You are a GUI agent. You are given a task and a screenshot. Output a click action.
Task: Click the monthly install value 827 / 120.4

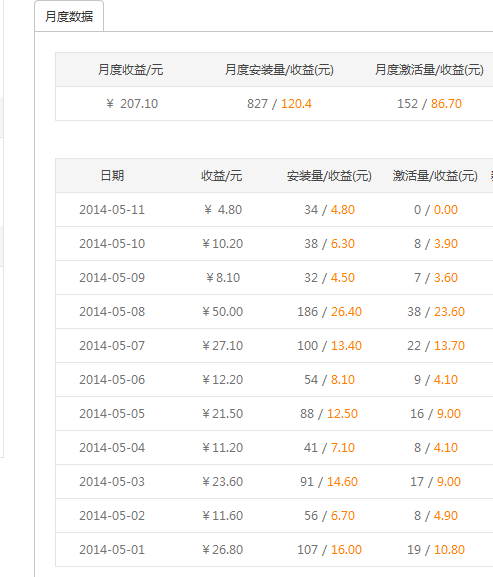[279, 104]
